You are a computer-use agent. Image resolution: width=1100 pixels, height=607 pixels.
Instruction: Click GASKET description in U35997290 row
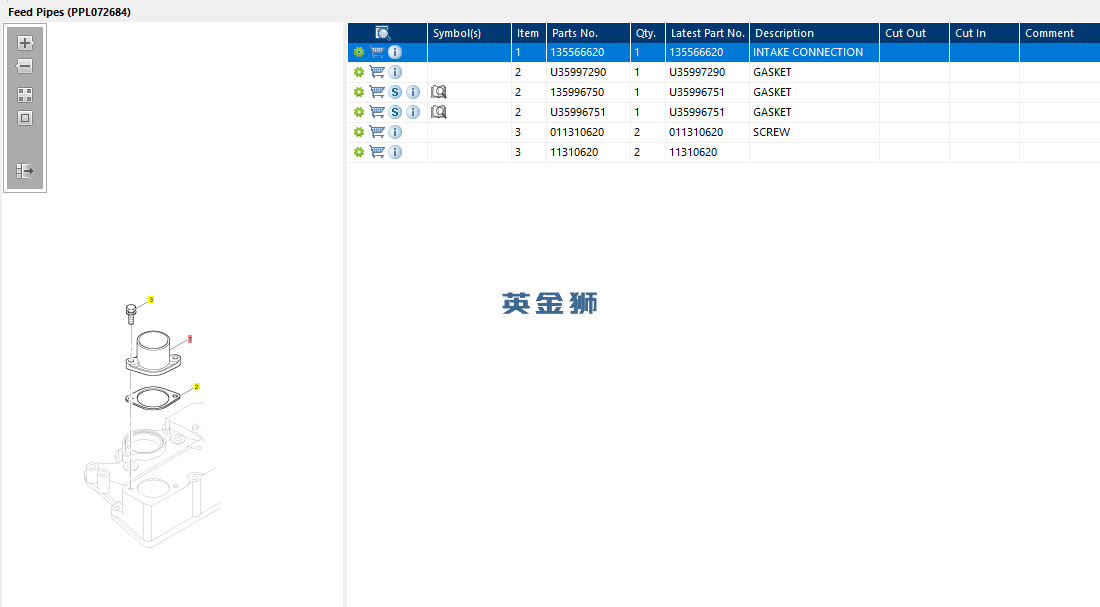(814, 72)
